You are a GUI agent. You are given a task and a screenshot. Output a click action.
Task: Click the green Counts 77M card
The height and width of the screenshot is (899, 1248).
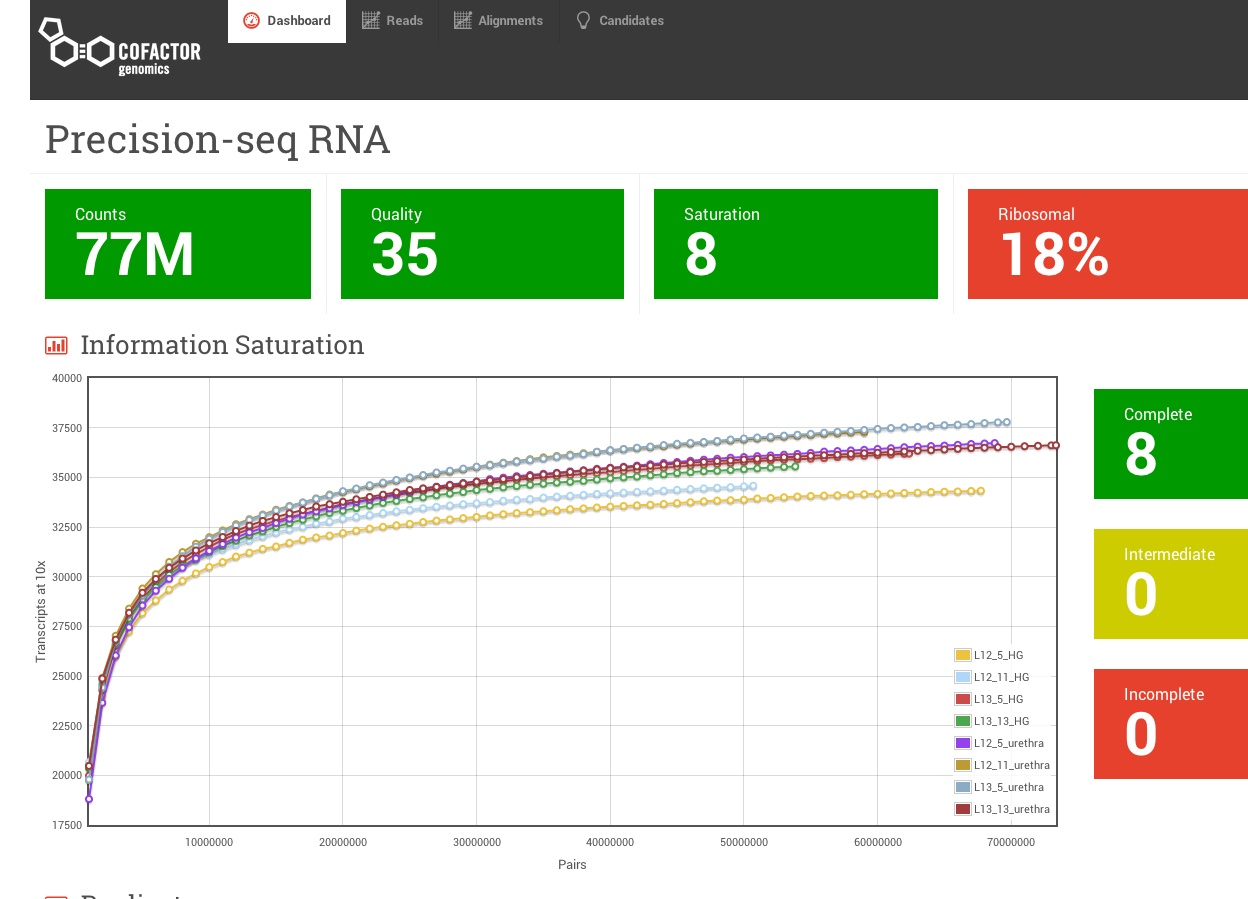[x=177, y=243]
